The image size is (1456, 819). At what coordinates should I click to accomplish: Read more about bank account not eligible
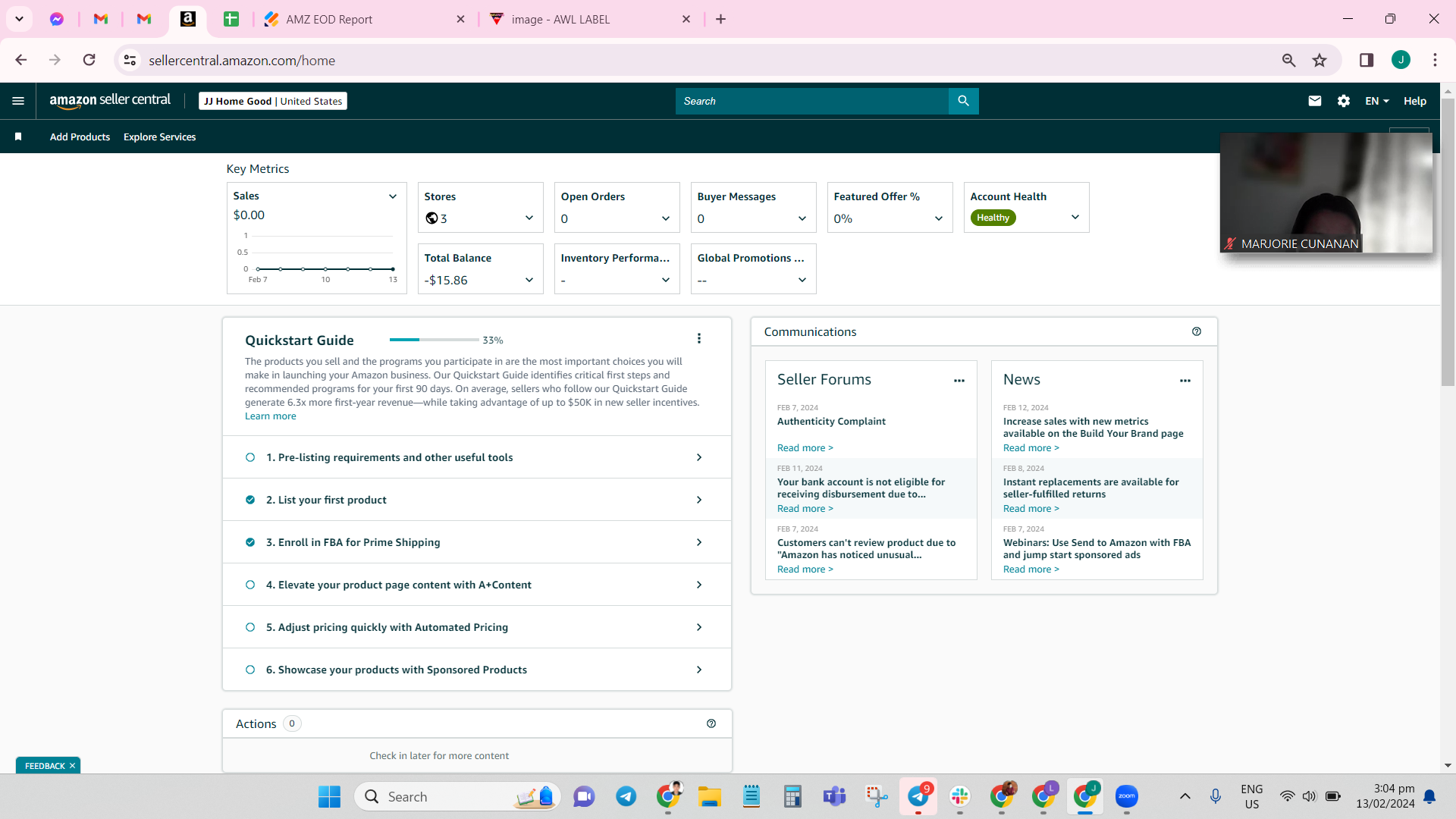805,509
